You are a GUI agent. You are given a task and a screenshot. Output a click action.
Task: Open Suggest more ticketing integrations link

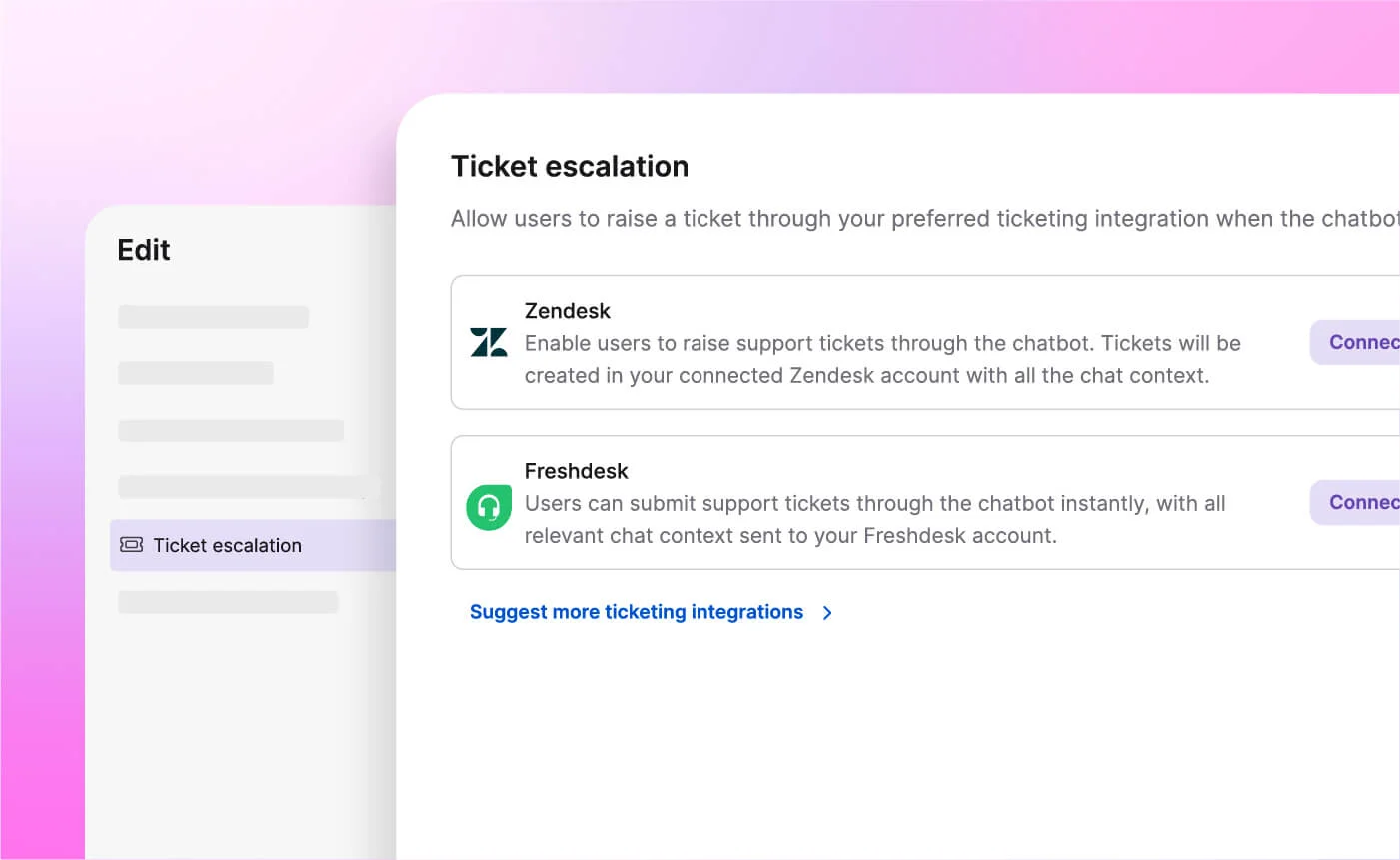tap(637, 611)
